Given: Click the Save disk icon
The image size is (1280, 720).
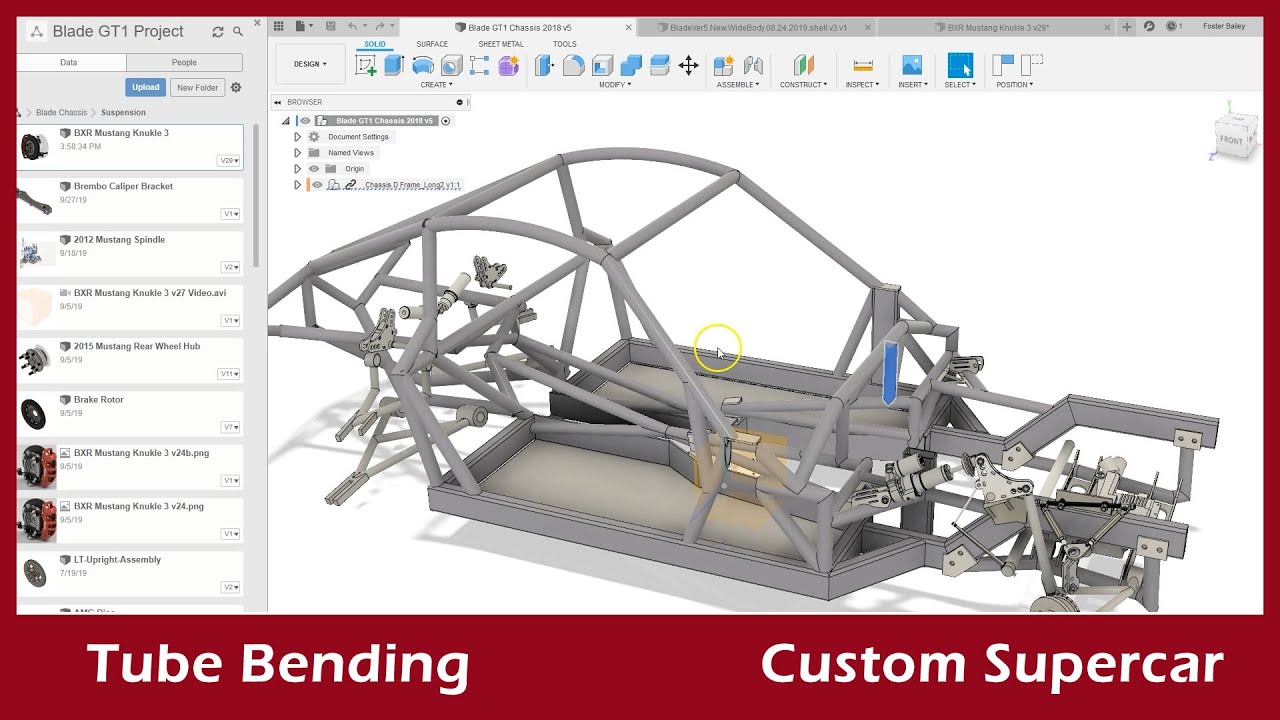Looking at the screenshot, I should [330, 26].
